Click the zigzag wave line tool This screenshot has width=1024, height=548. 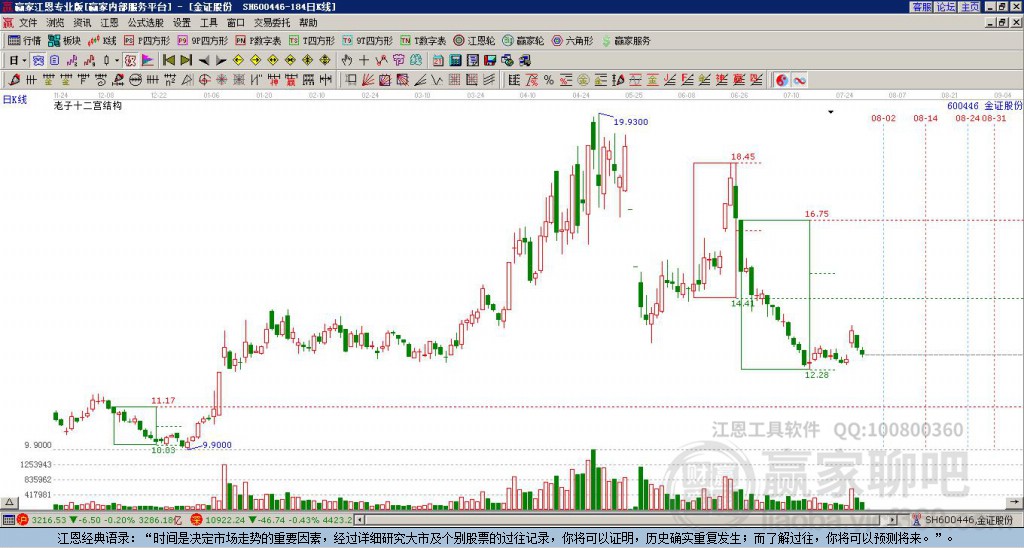(437, 80)
